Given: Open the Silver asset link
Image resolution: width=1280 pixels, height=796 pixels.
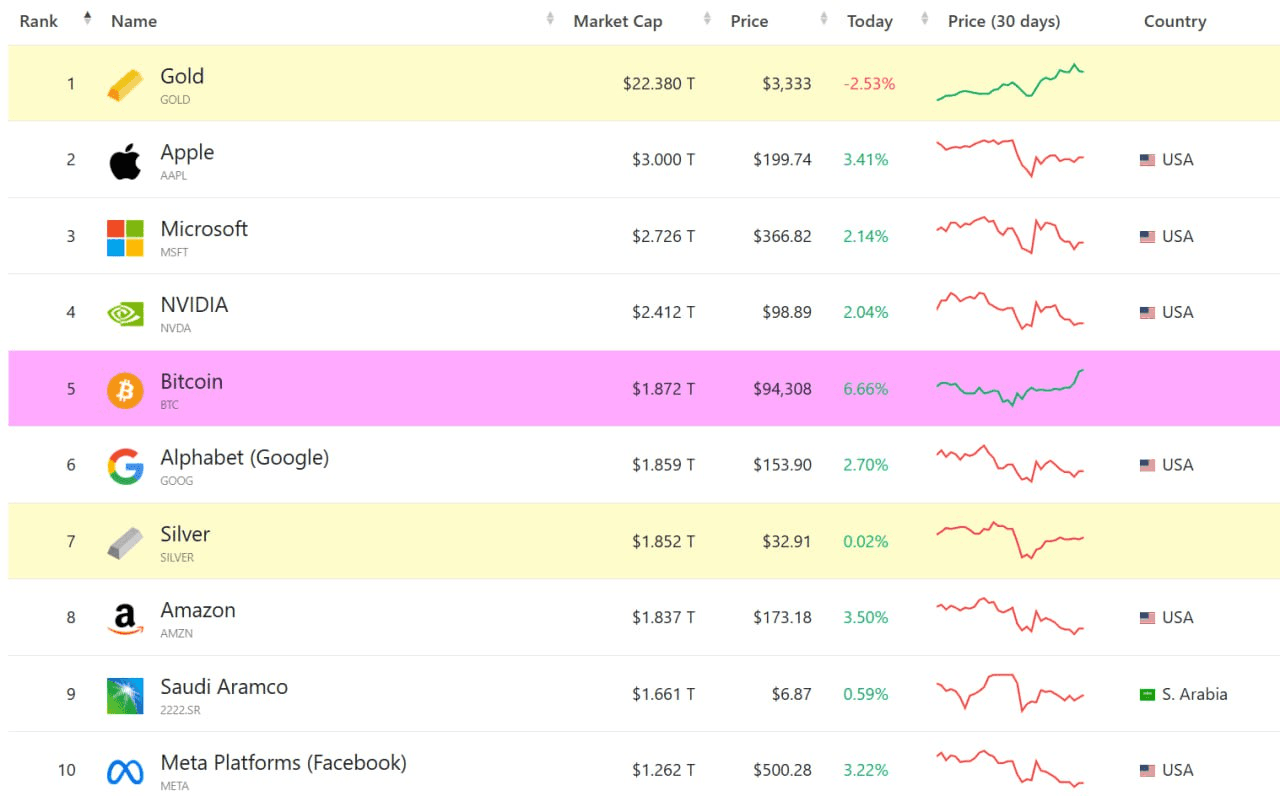Looking at the screenshot, I should [185, 534].
